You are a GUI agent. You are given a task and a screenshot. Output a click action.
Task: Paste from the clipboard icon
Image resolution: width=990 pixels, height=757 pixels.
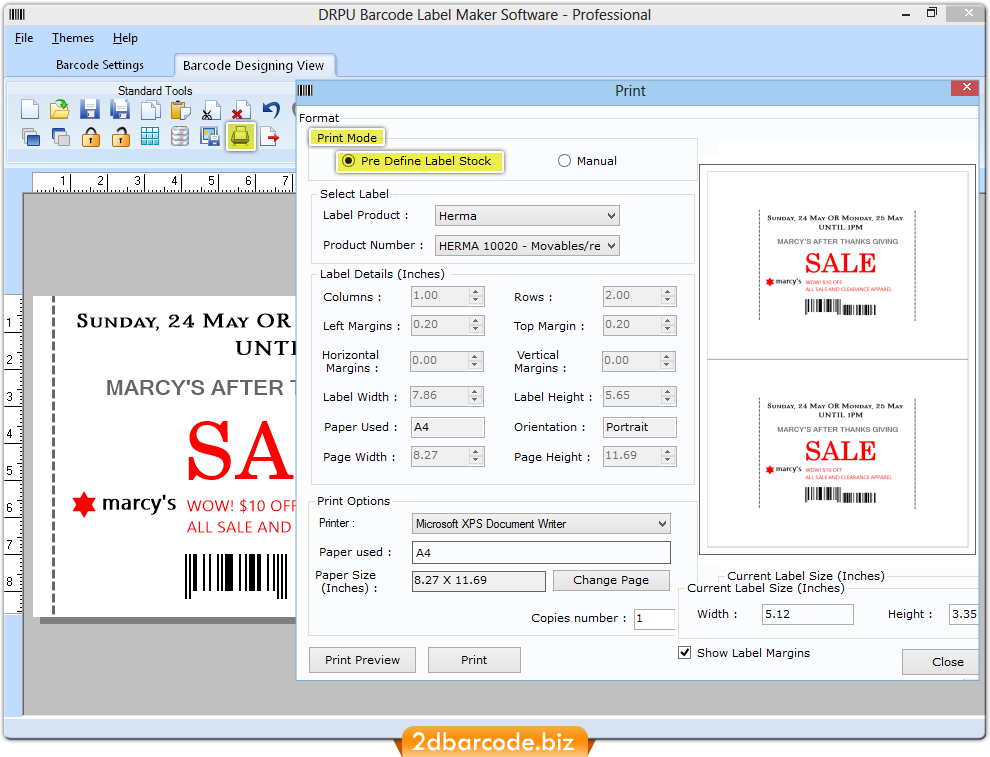181,110
